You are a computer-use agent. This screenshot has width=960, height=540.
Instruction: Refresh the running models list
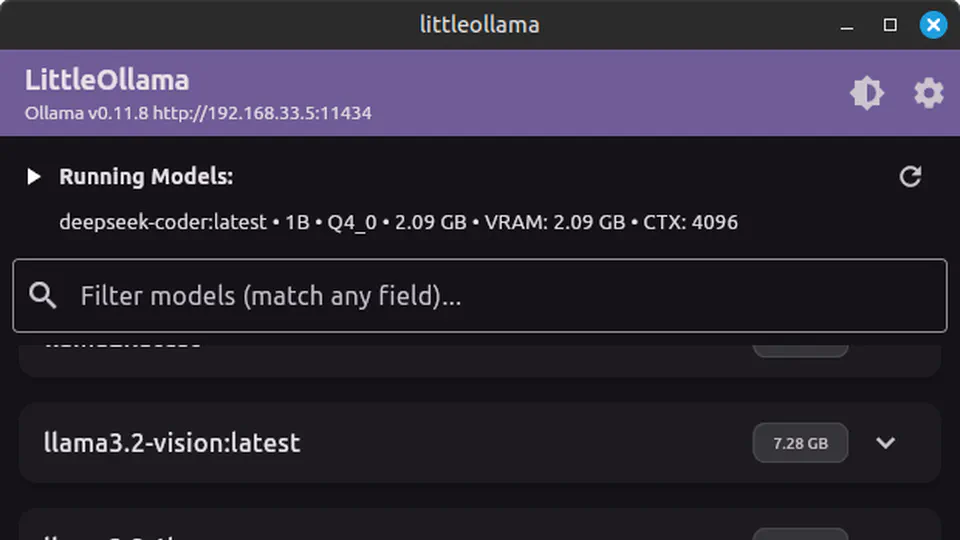910,177
